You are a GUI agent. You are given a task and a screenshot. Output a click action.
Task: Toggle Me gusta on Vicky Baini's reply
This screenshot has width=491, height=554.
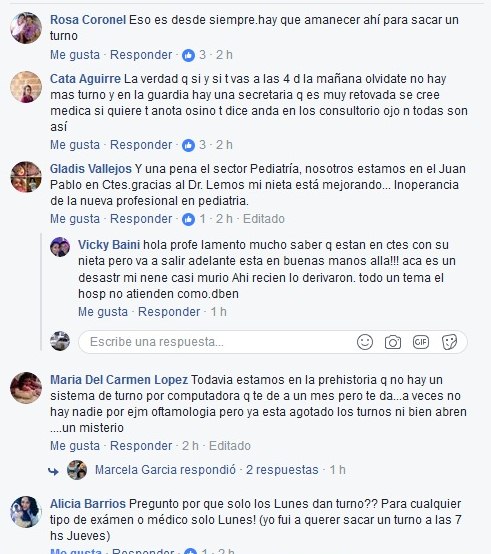[x=103, y=312]
